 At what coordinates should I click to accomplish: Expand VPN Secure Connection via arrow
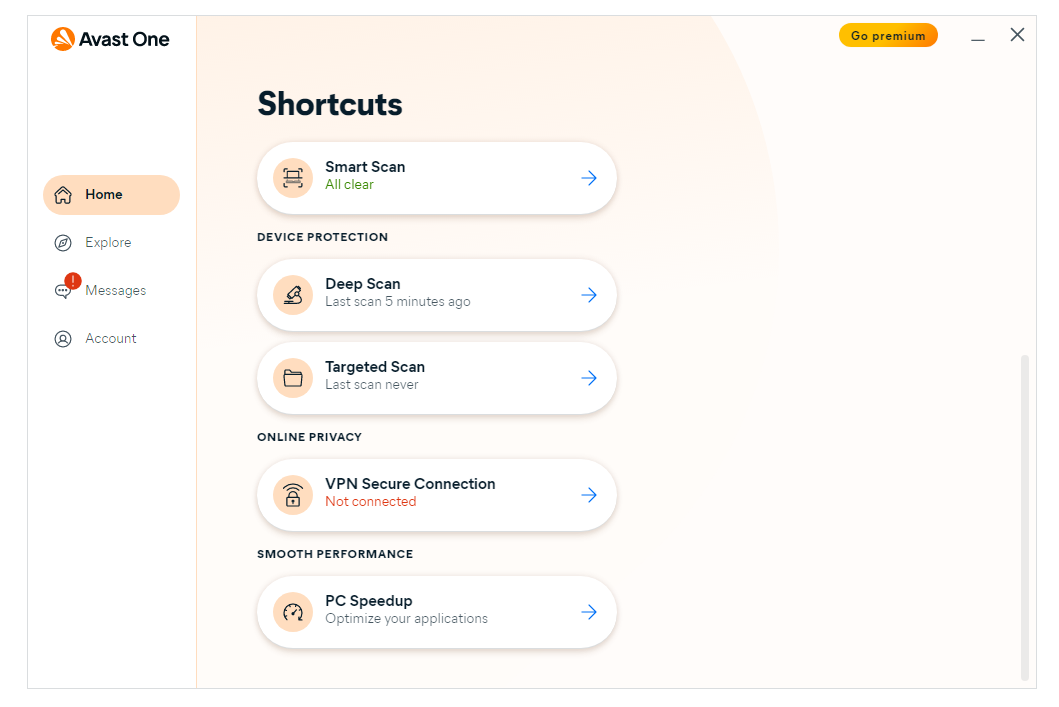[x=589, y=495]
